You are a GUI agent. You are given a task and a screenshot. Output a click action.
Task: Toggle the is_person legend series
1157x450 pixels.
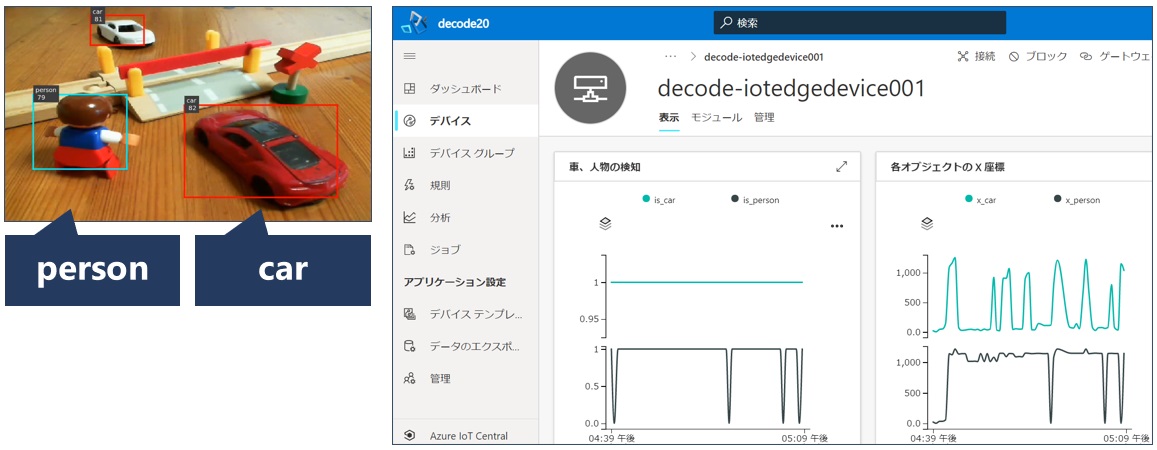[755, 199]
